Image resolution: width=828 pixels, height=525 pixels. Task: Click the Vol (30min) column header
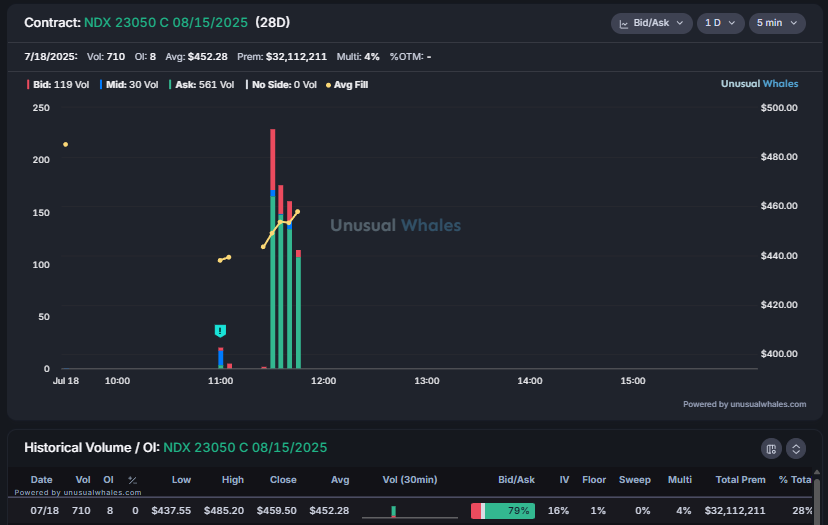[x=410, y=480]
